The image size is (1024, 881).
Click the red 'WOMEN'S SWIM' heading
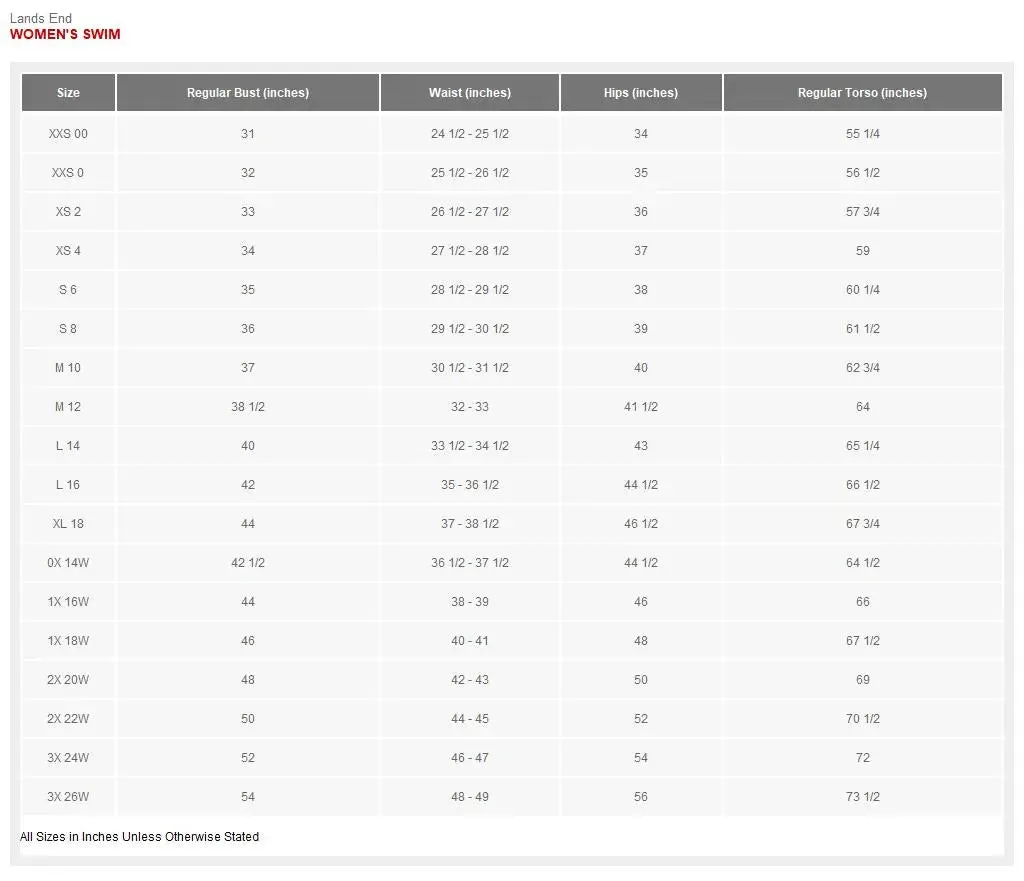(65, 35)
